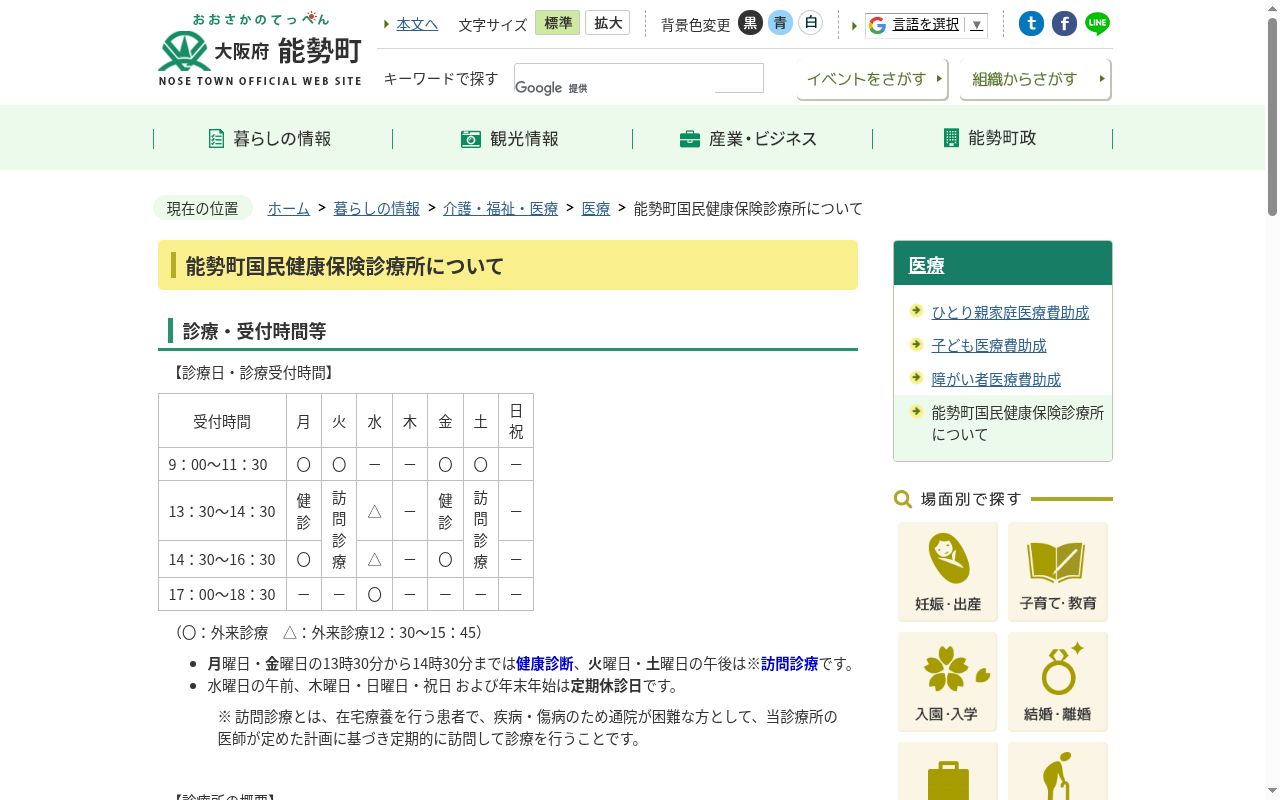Open 能勢町国民健康保険診療所について sidebar item
The image size is (1280, 800).
[1018, 423]
